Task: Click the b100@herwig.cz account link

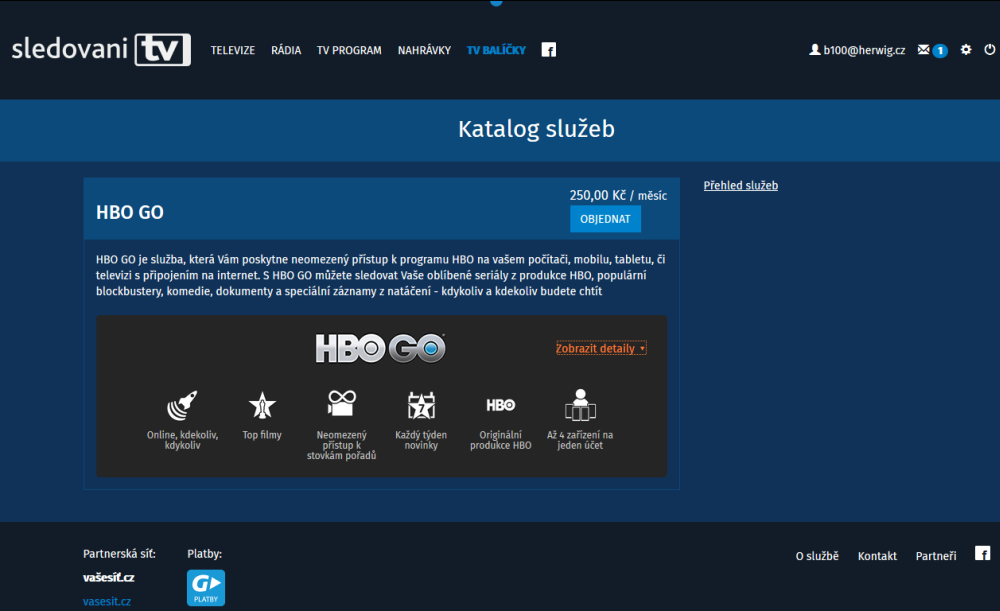Action: 864,50
